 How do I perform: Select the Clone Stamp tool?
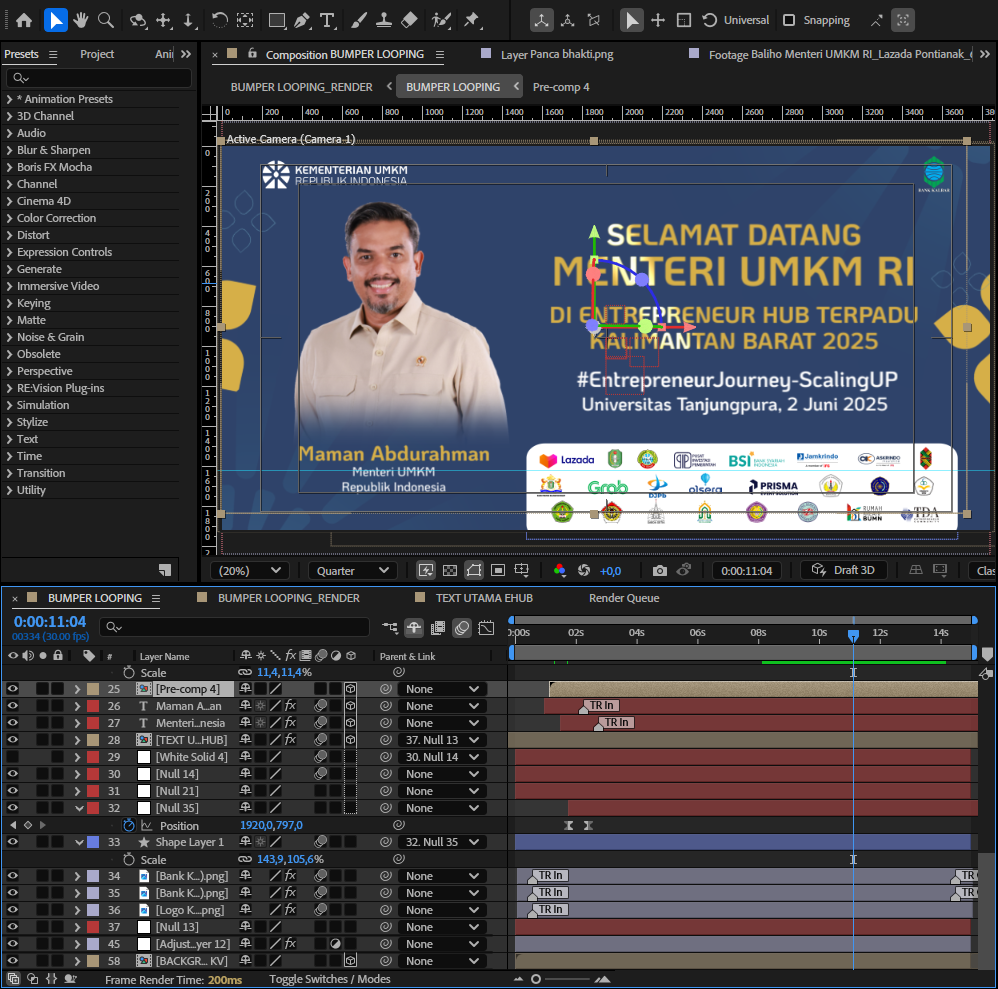[x=384, y=20]
